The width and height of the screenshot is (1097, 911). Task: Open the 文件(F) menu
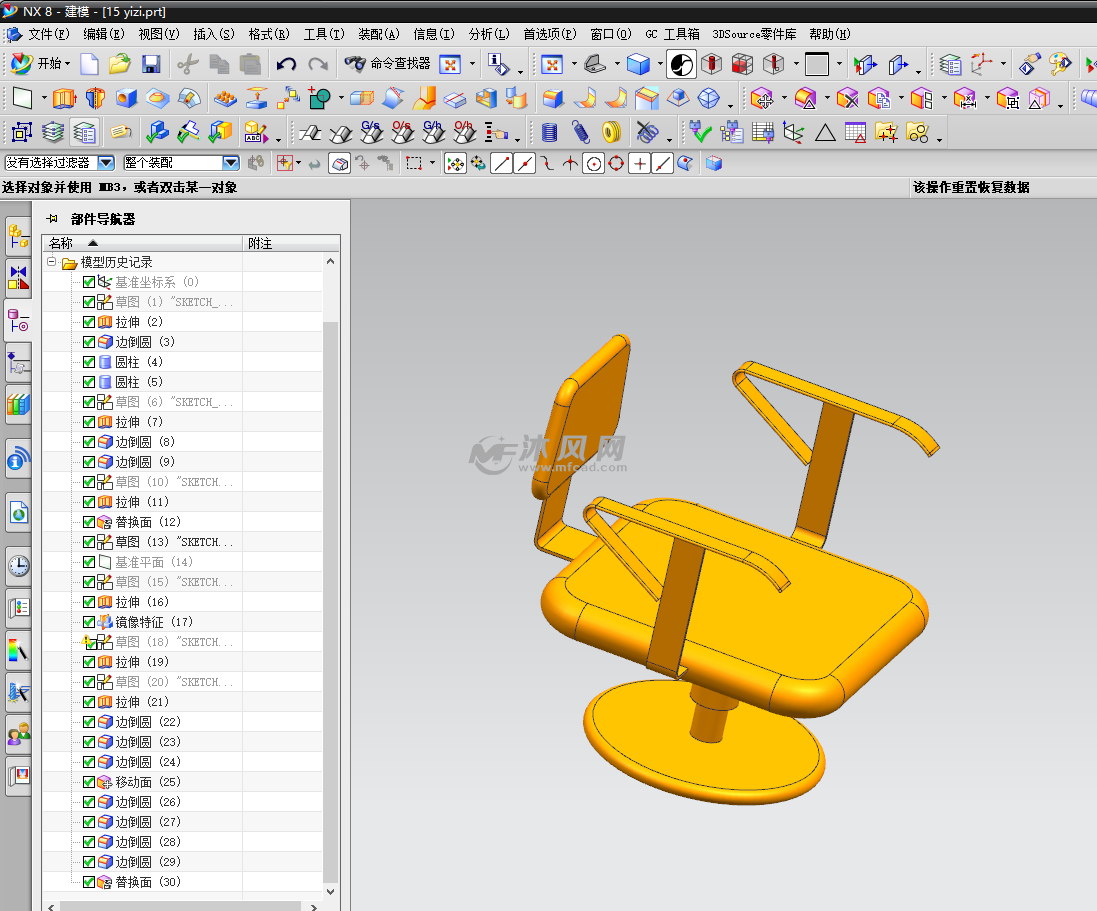coord(48,34)
